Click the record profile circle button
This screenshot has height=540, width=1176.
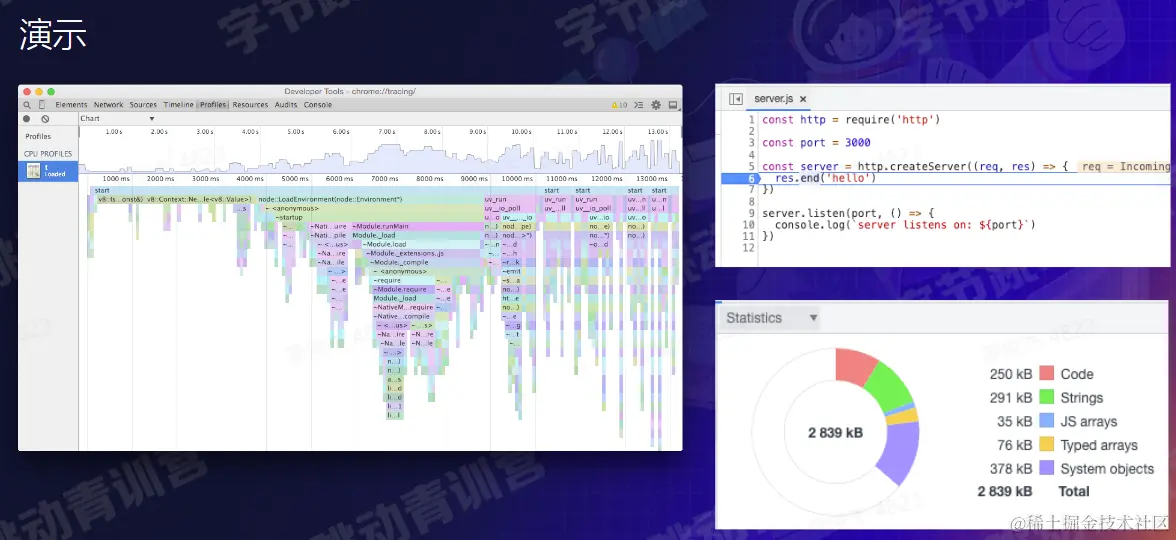27,118
